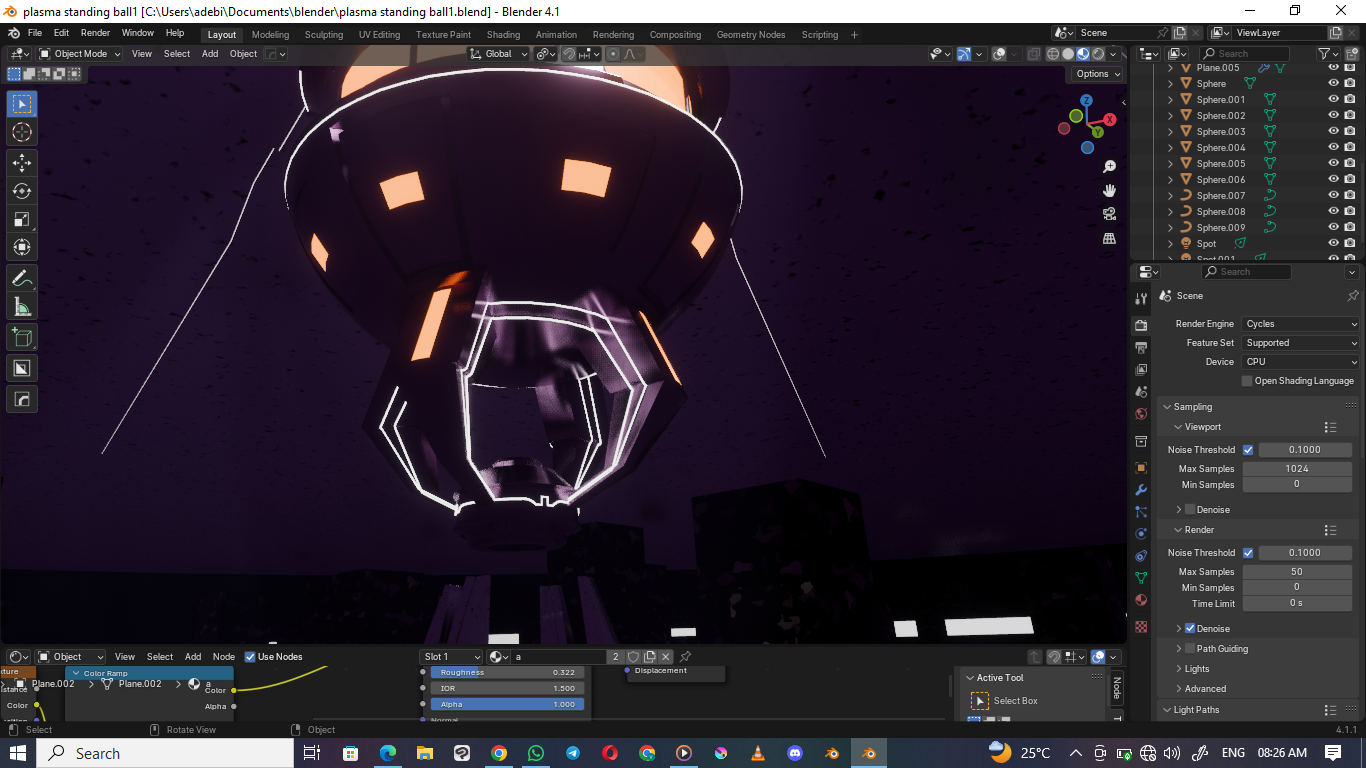1366x768 pixels.
Task: Click the viewport Max Samples field 1024
Action: click(1297, 469)
